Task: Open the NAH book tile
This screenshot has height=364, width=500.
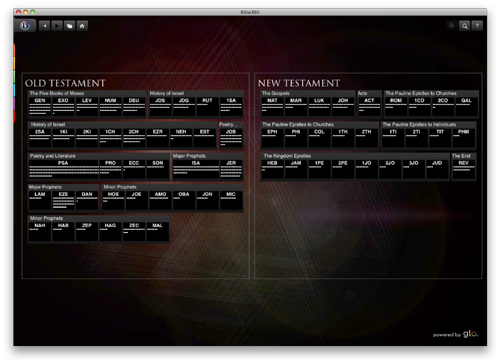Action: [x=40, y=232]
